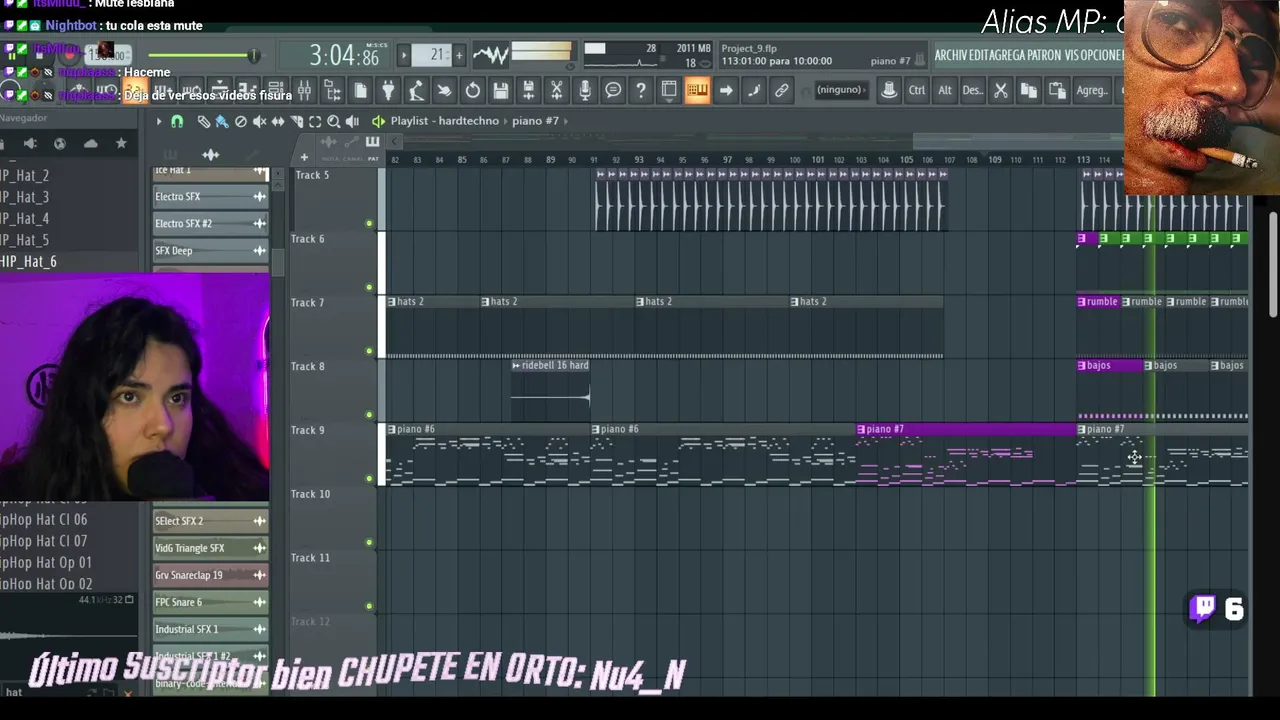
Task: Select the slip tool in the Playlist toolbar
Action: pos(278,122)
